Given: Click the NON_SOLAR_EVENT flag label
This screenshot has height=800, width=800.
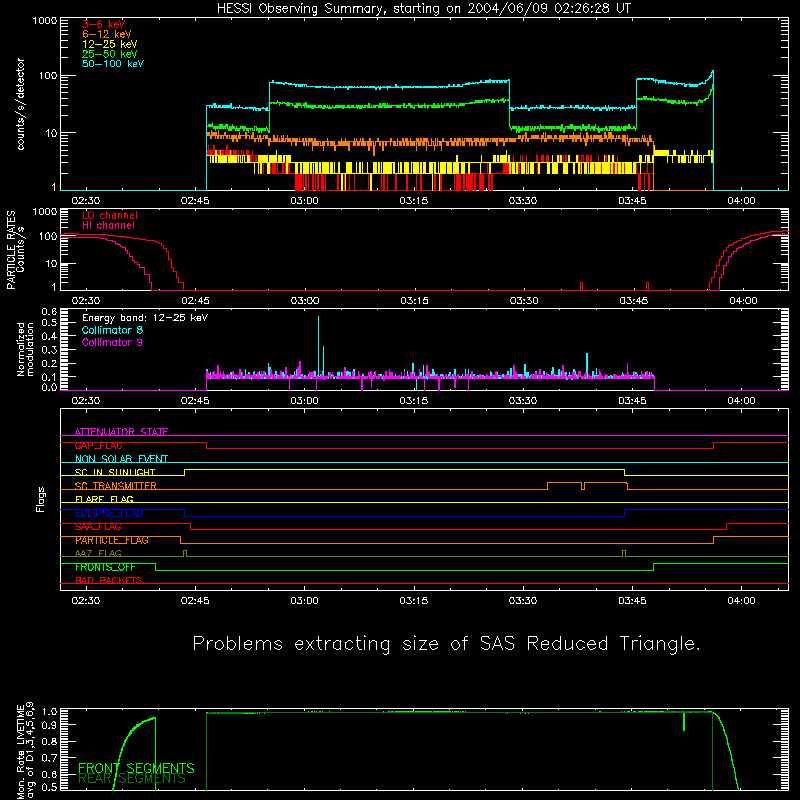Looking at the screenshot, I should [x=121, y=459].
